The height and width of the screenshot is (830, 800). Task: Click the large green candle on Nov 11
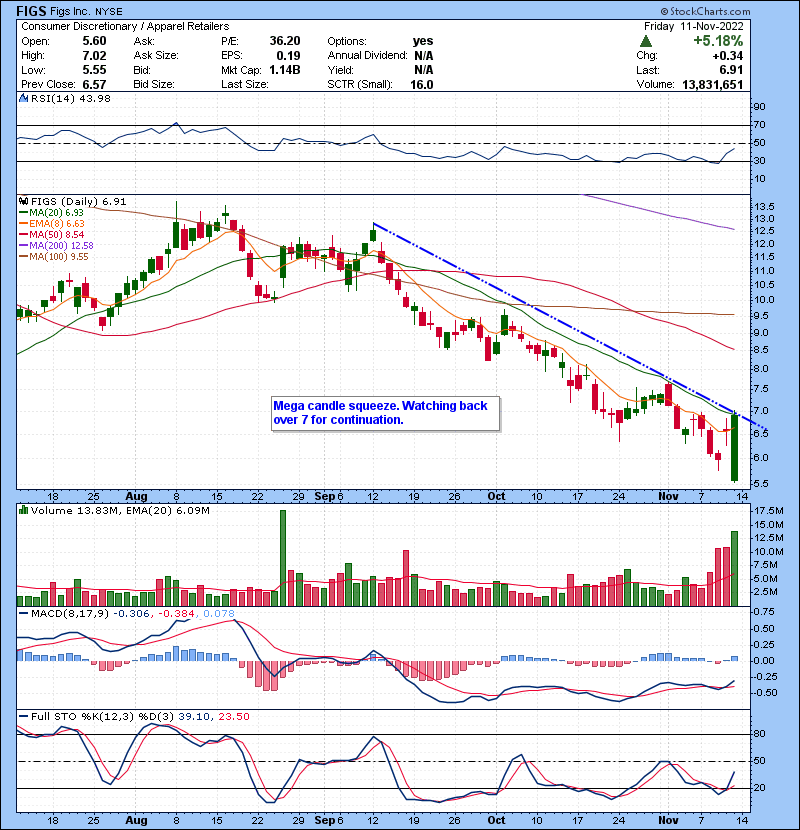pos(734,448)
